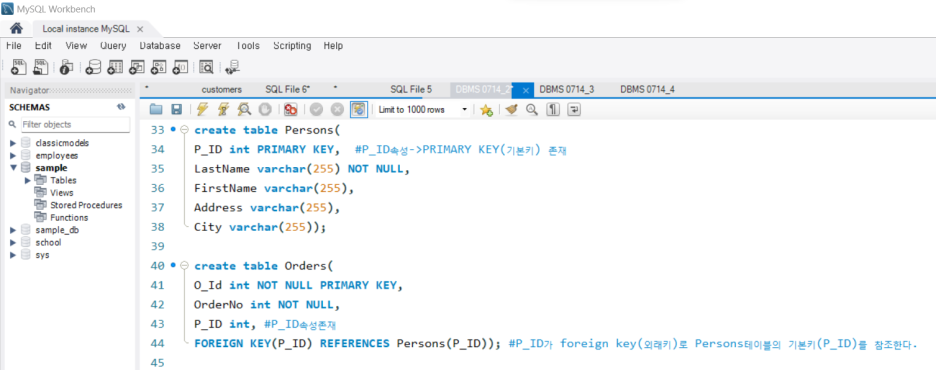Expand the sys schema
The width and height of the screenshot is (936, 370).
(13, 255)
